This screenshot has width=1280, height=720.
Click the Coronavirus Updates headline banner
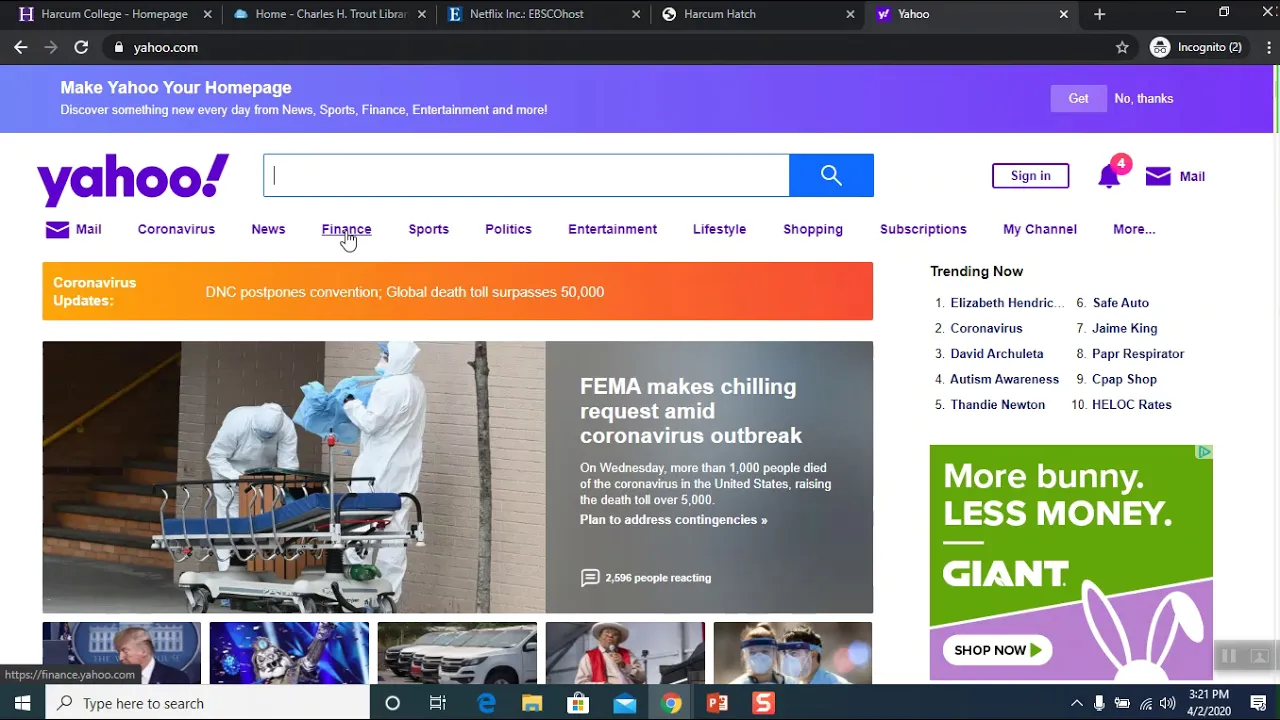pos(457,291)
